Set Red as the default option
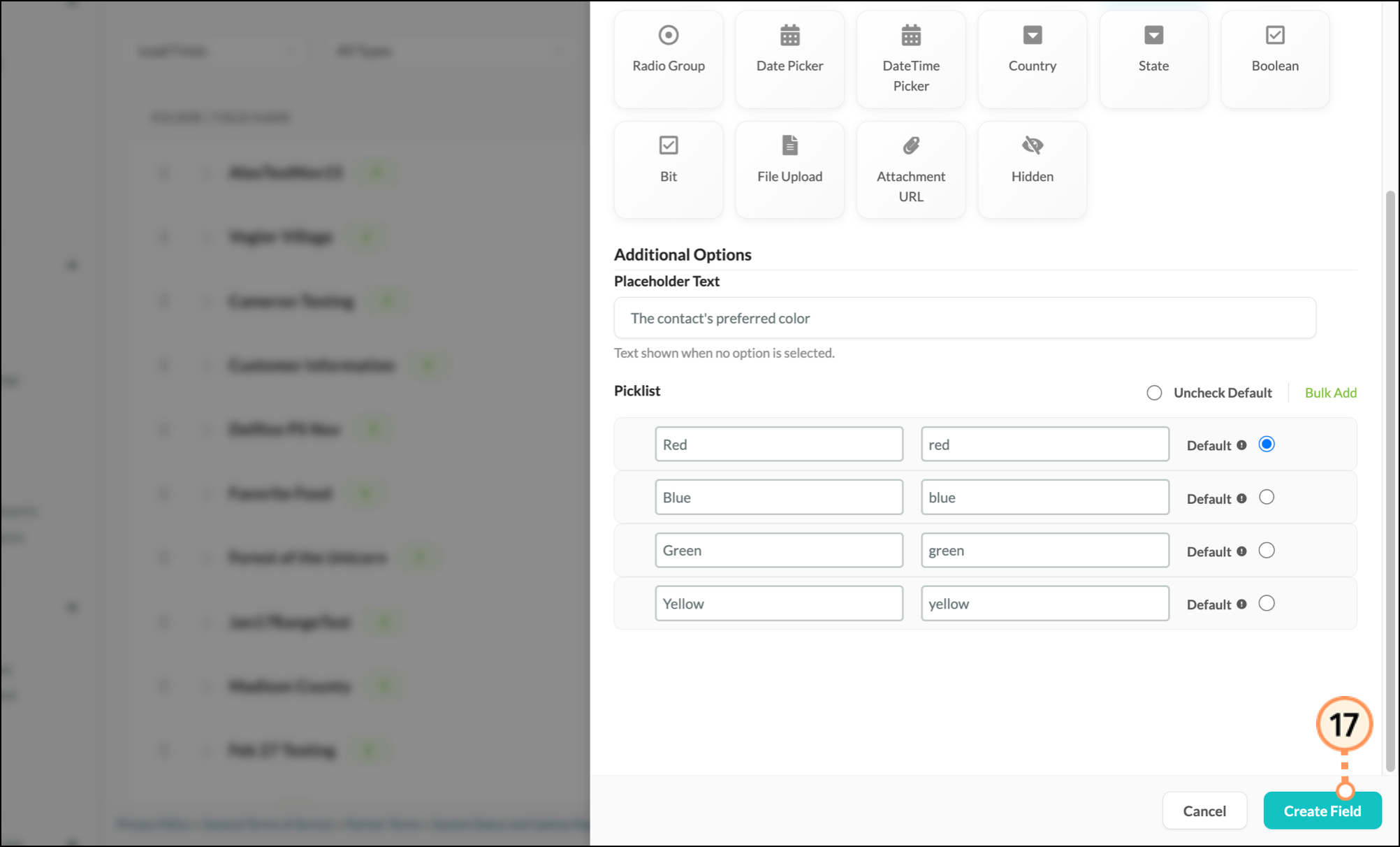Screen dimensions: 1400x847 pos(1267,444)
